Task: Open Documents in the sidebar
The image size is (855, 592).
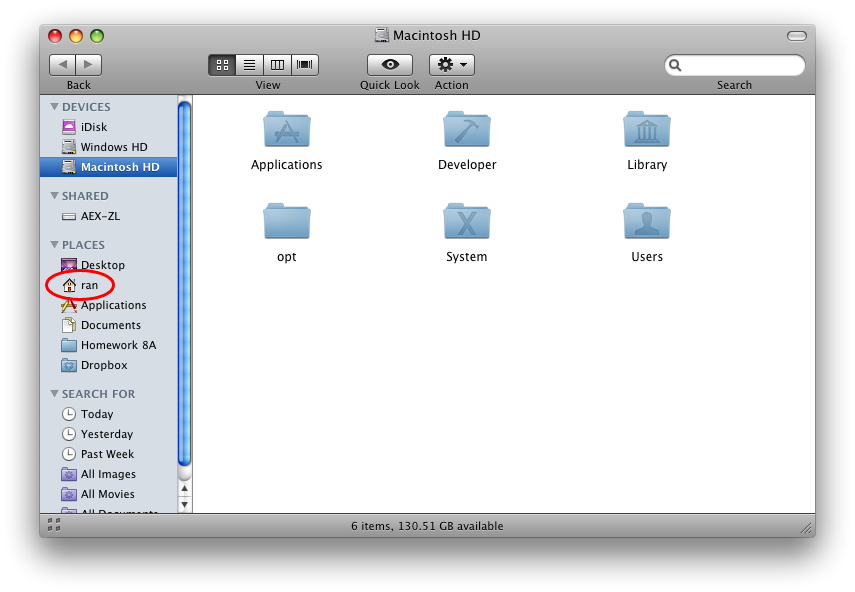Action: point(109,325)
